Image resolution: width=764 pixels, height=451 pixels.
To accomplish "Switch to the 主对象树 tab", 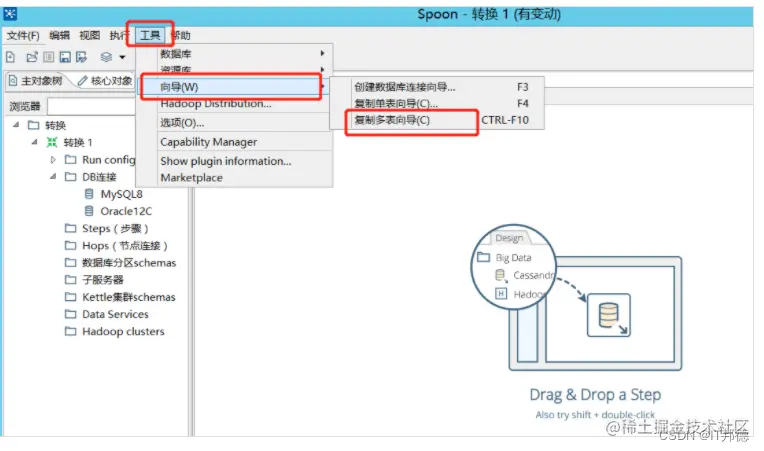I will tap(37, 81).
